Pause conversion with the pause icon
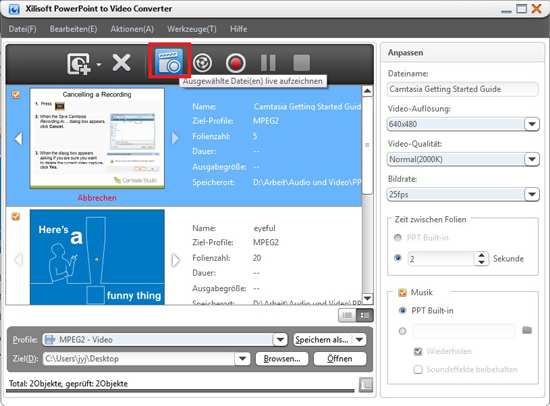550x406 pixels. 268,63
